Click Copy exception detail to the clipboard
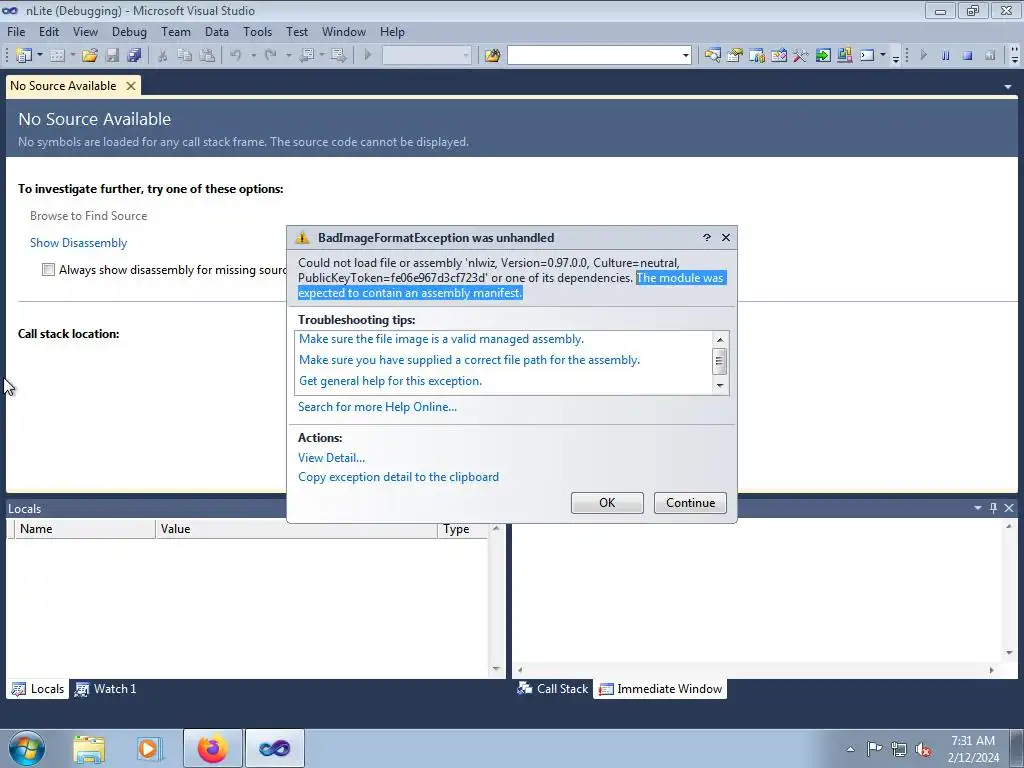The image size is (1024, 768). coord(398,477)
